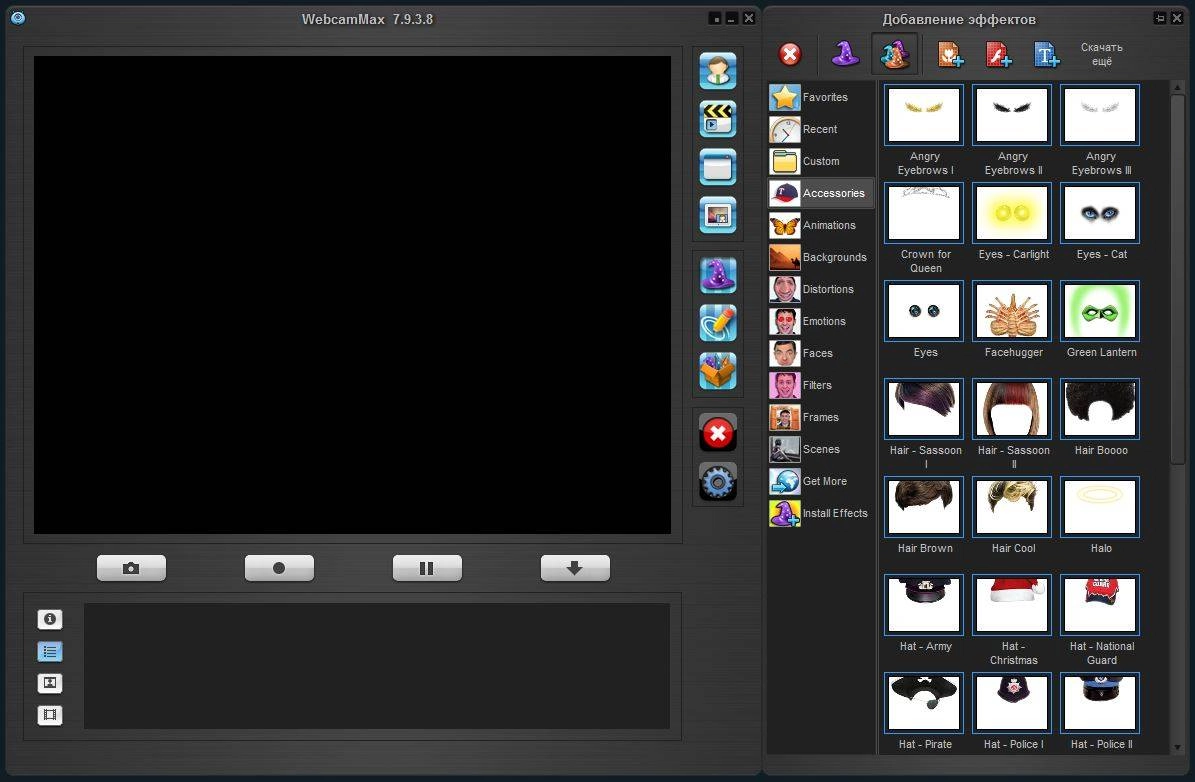Click the add Flash effect icon

(x=998, y=55)
